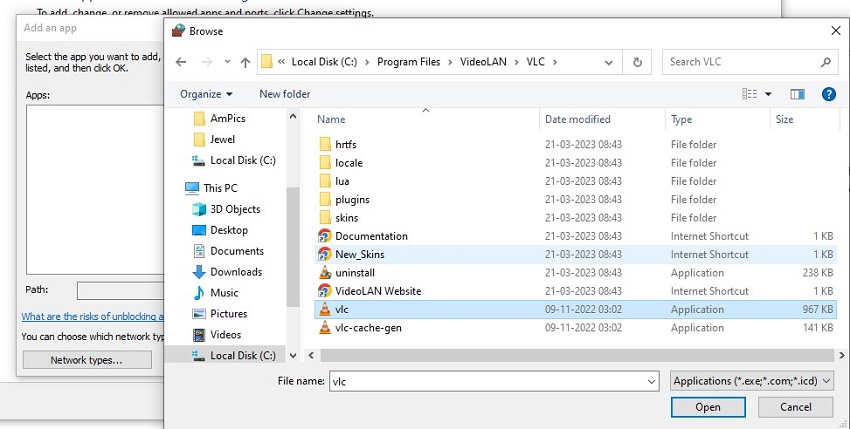
Task: Expand the address bar history dropdown
Action: coord(609,62)
